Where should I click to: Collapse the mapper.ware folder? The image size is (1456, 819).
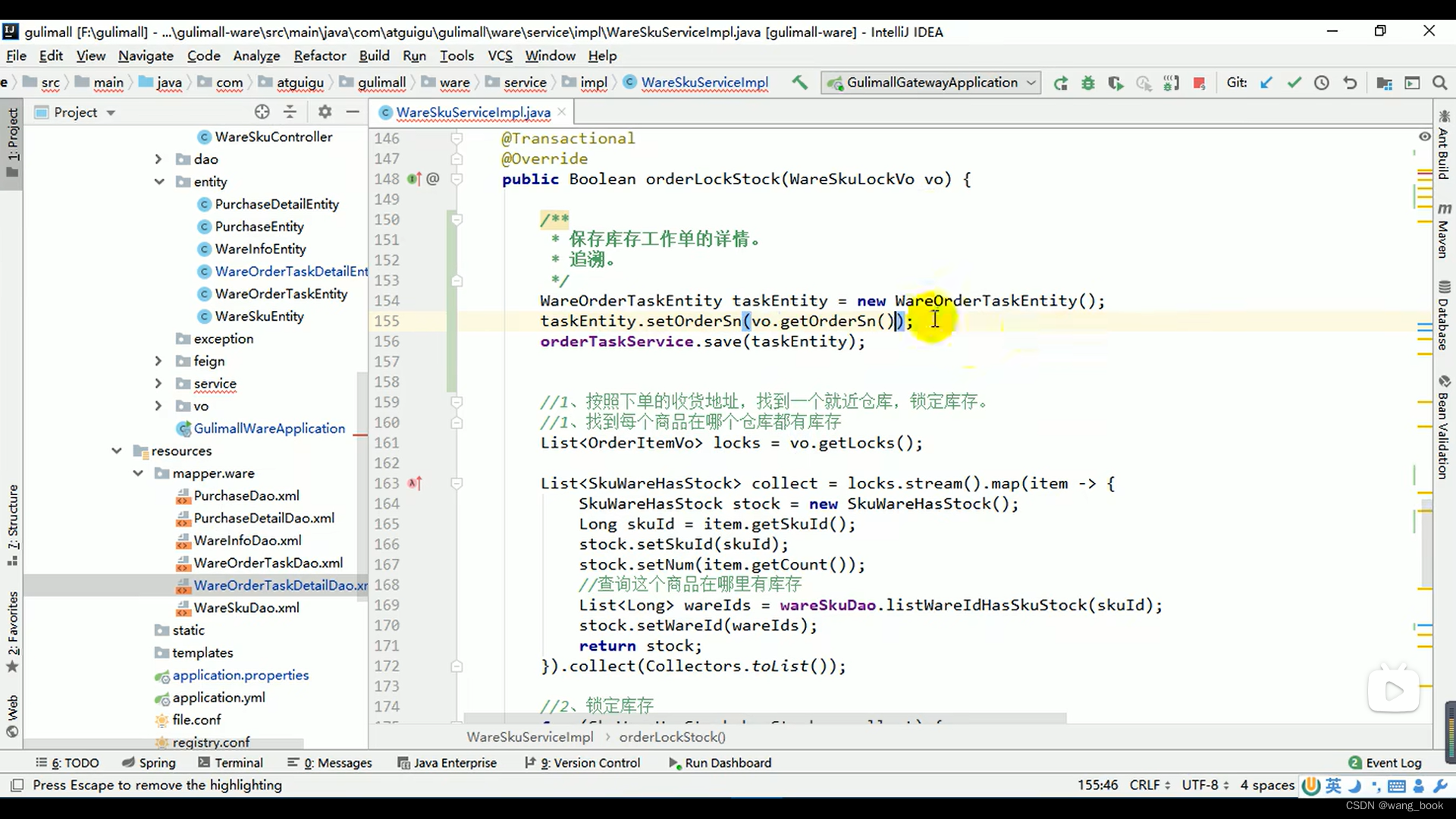(x=137, y=473)
